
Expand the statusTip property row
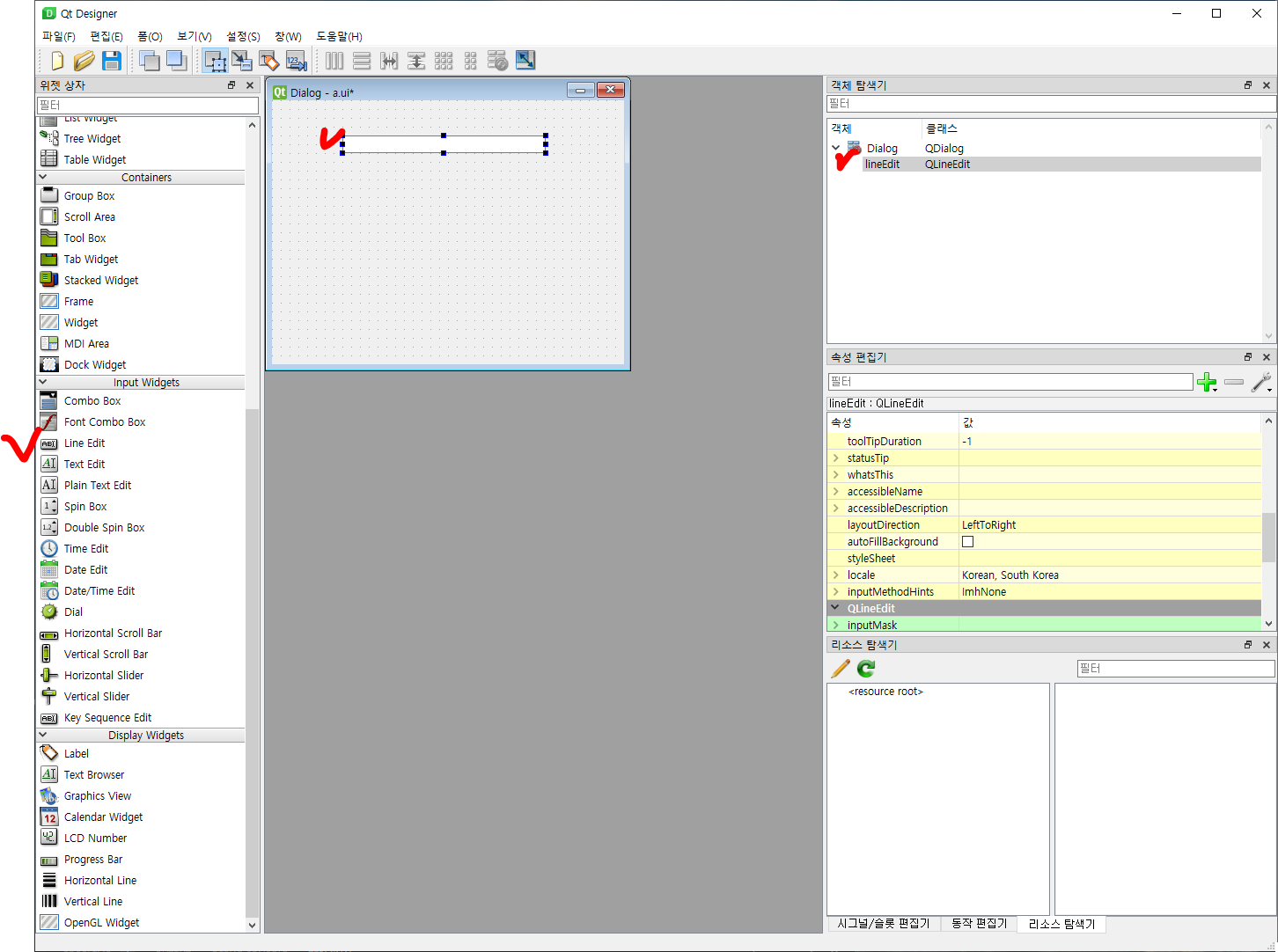[x=836, y=458]
